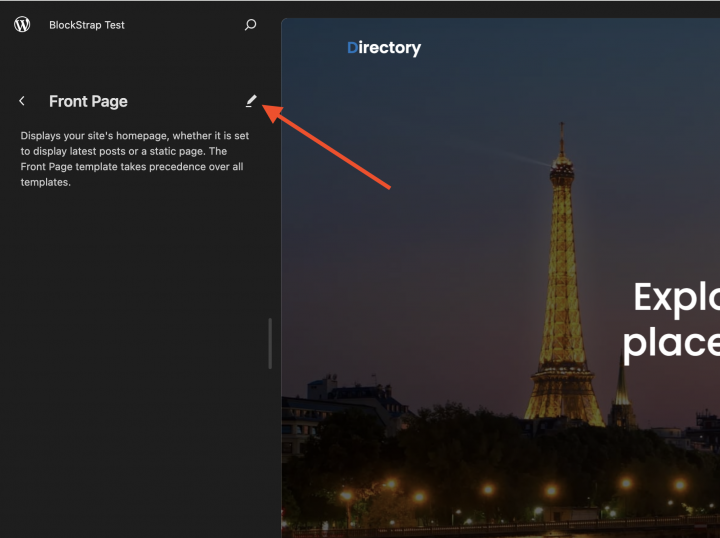Click the WordPress logo icon

22,25
